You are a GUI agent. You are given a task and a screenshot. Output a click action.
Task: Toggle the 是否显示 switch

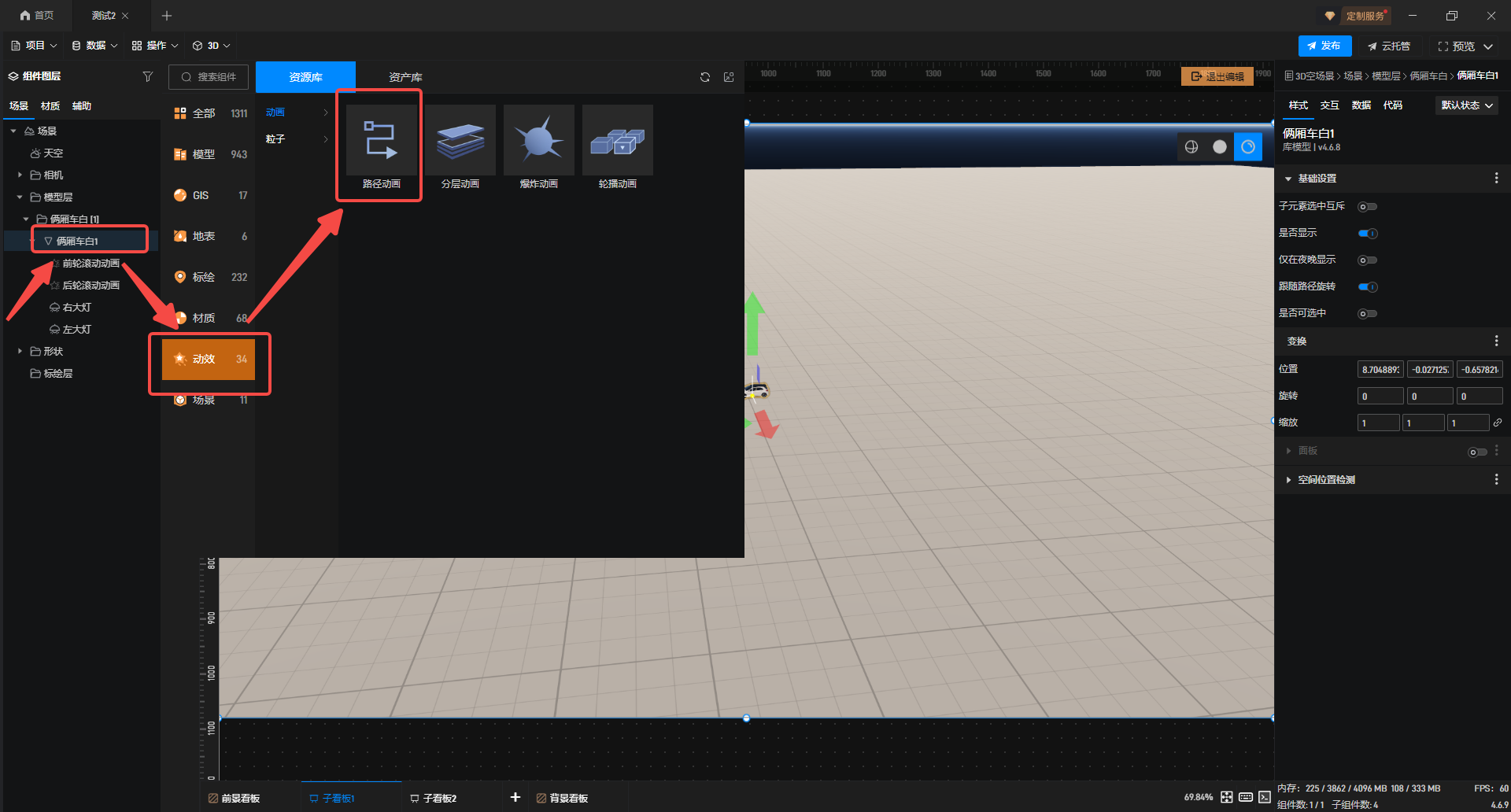1368,234
